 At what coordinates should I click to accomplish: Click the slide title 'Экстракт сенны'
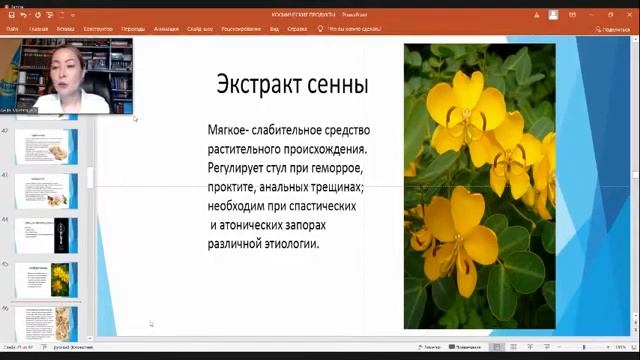pos(292,84)
